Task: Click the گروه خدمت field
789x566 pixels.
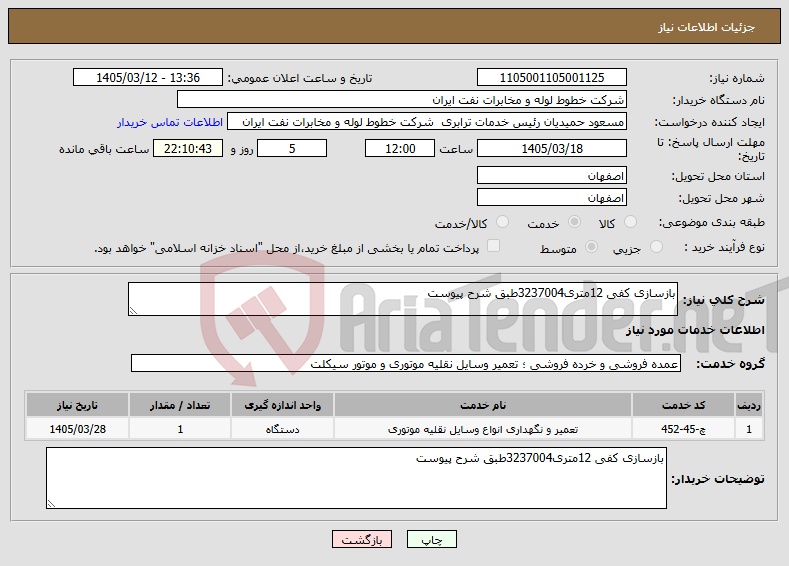Action: [x=406, y=363]
